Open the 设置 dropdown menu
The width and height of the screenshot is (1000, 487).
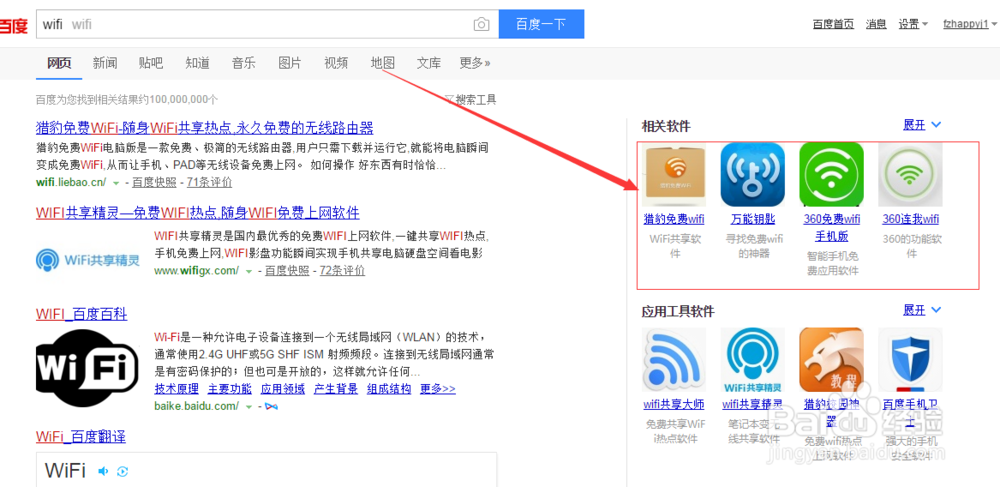(913, 24)
